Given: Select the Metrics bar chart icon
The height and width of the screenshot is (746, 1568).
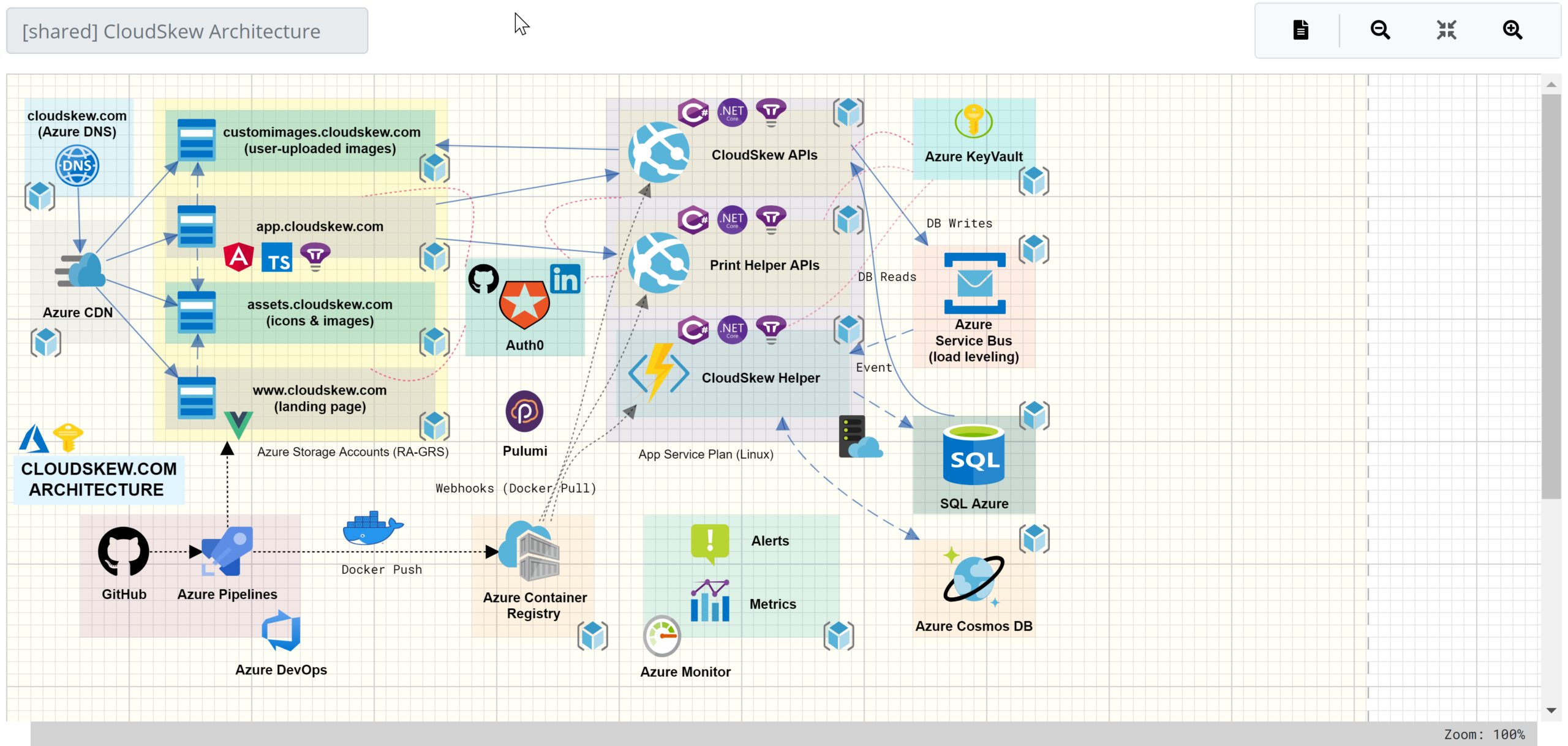Looking at the screenshot, I should (x=710, y=600).
